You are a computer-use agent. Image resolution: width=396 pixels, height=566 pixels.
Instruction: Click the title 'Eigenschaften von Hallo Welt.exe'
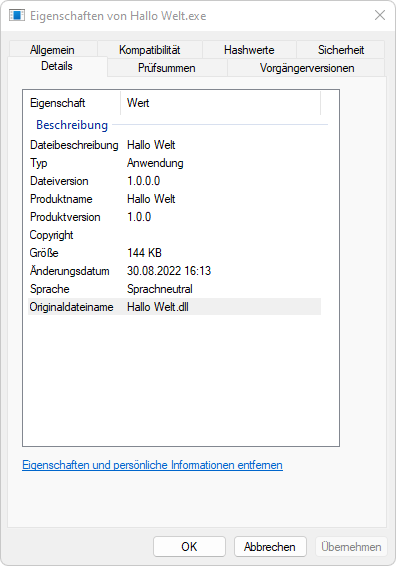point(118,16)
